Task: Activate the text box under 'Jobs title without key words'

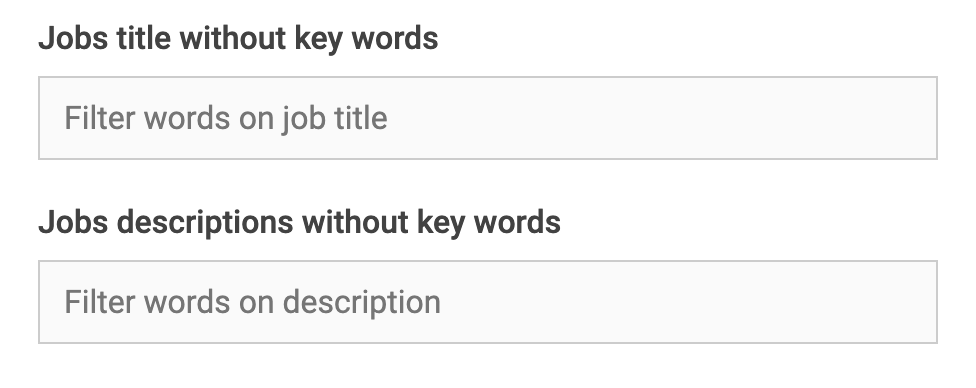Action: 487,118
